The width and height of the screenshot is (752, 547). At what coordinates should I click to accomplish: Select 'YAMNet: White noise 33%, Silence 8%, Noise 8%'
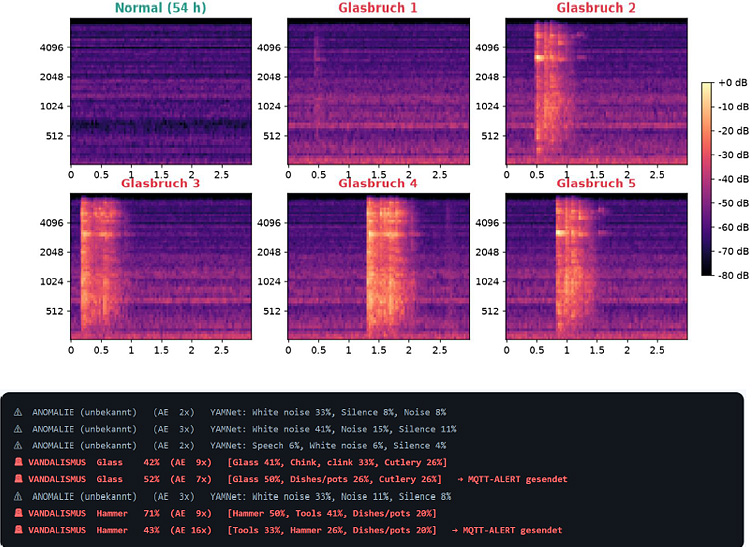pos(328,412)
